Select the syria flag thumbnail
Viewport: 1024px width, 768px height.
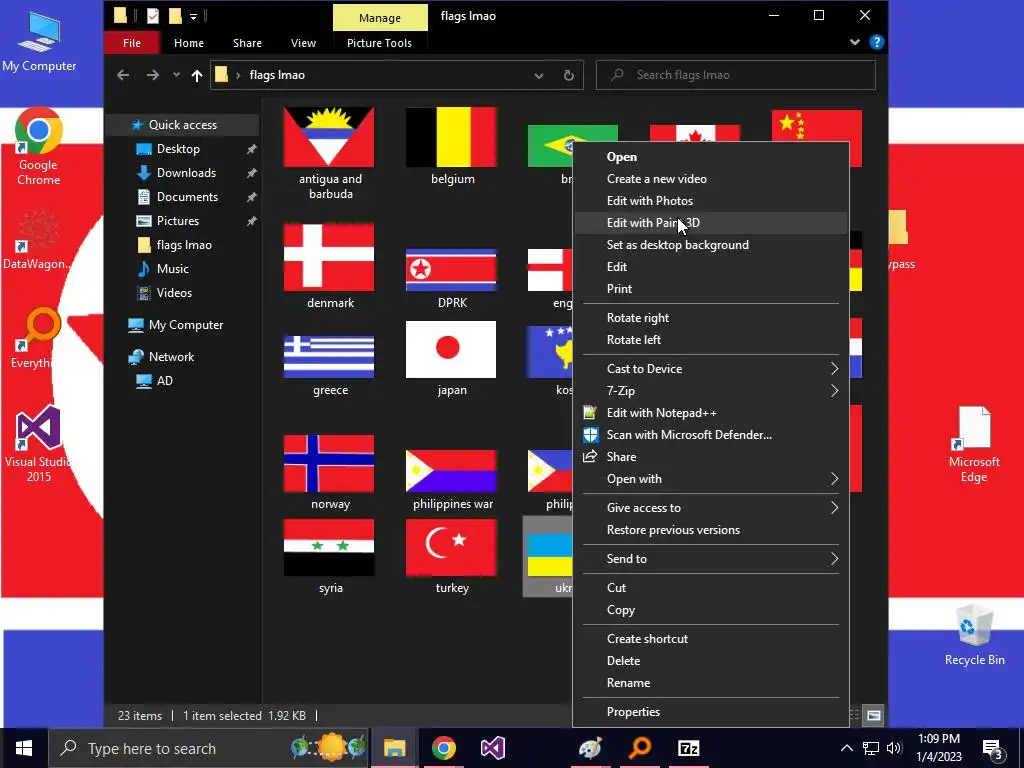pyautogui.click(x=329, y=547)
